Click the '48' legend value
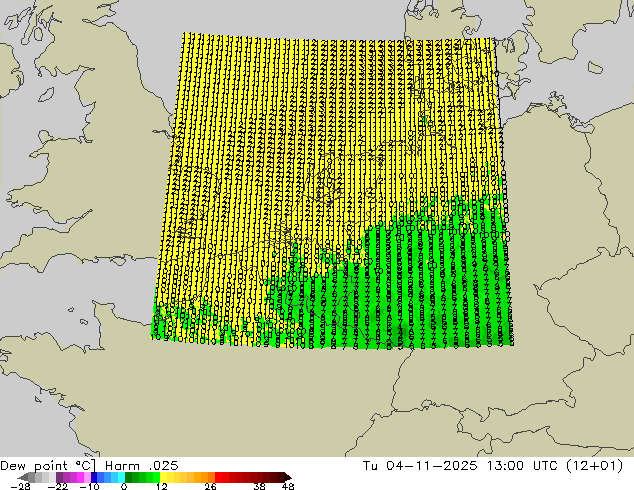Viewport: 634px width, 490px height. [x=288, y=486]
